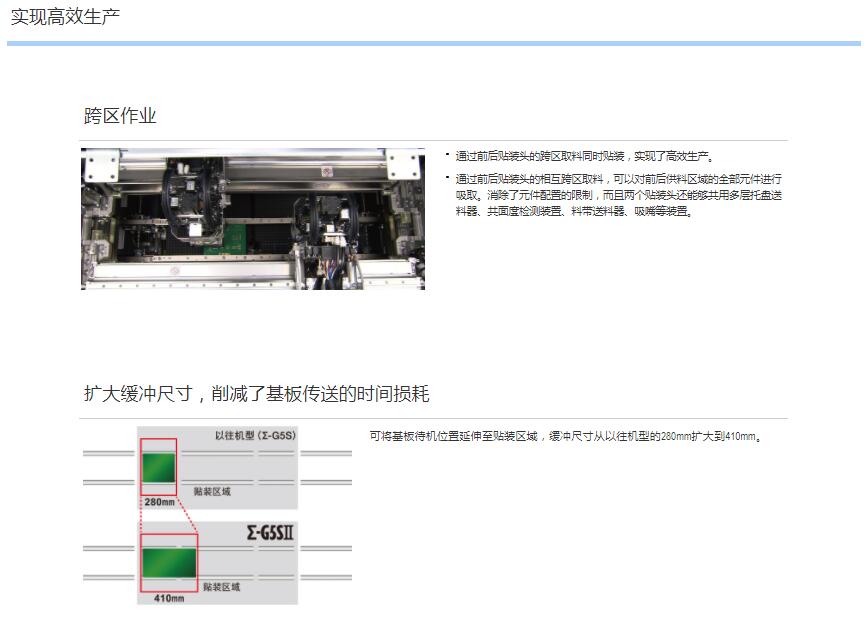Click the 280mm dimension label

(159, 501)
